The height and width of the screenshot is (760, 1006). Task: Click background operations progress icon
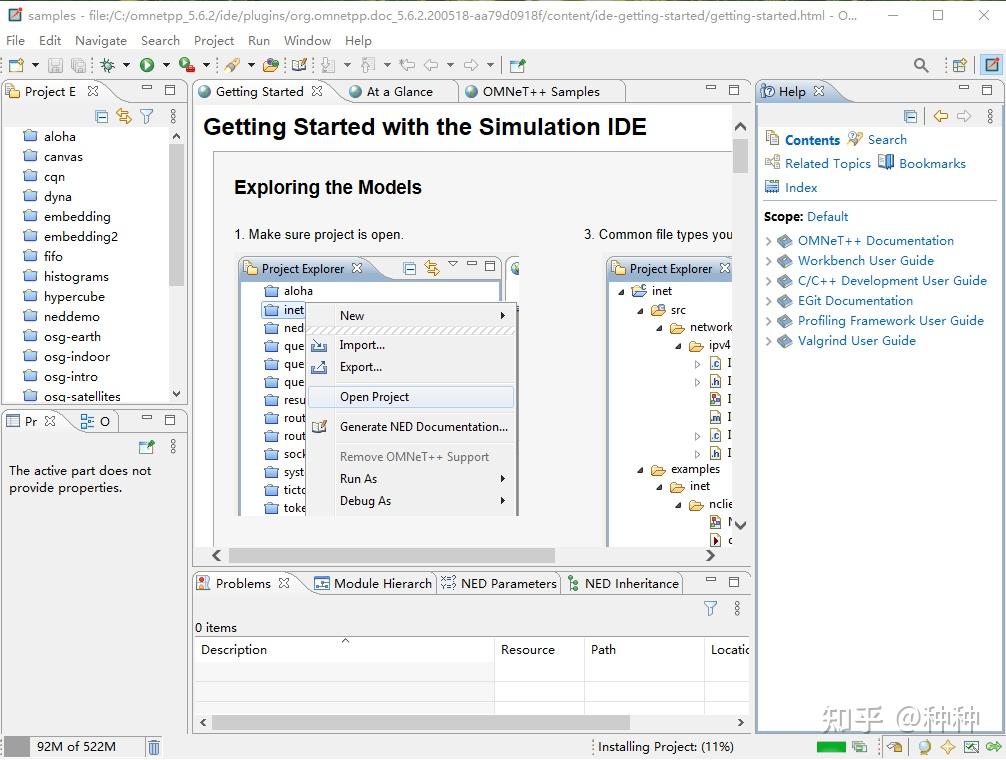(x=858, y=747)
